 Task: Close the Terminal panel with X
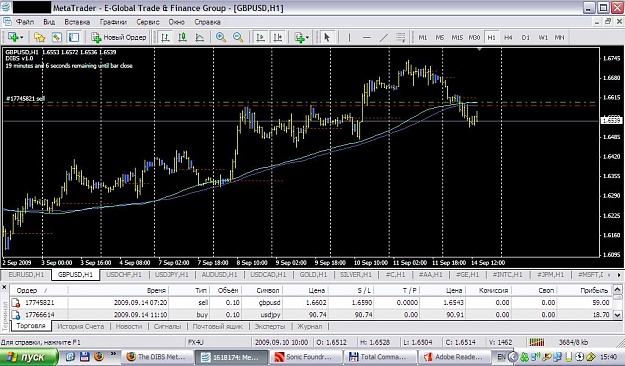click(4, 287)
